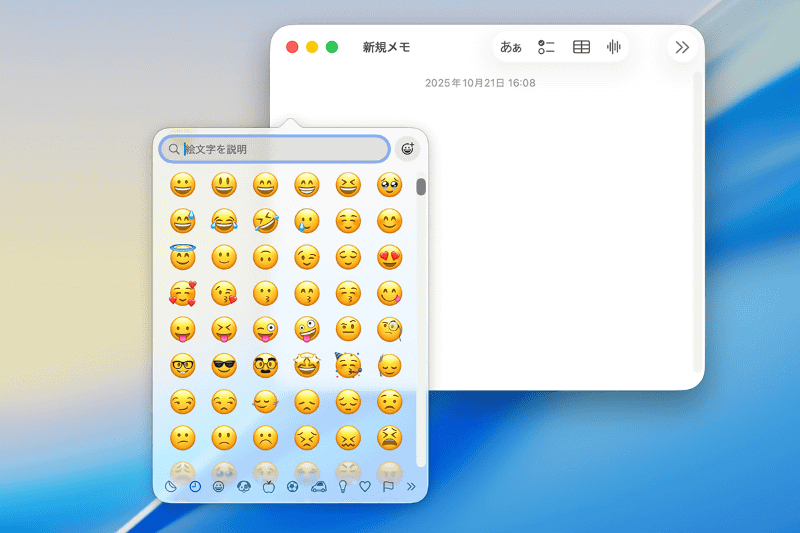Image resolution: width=800 pixels, height=533 pixels.
Task: Show recently used emoji via clock icon
Action: (195, 486)
